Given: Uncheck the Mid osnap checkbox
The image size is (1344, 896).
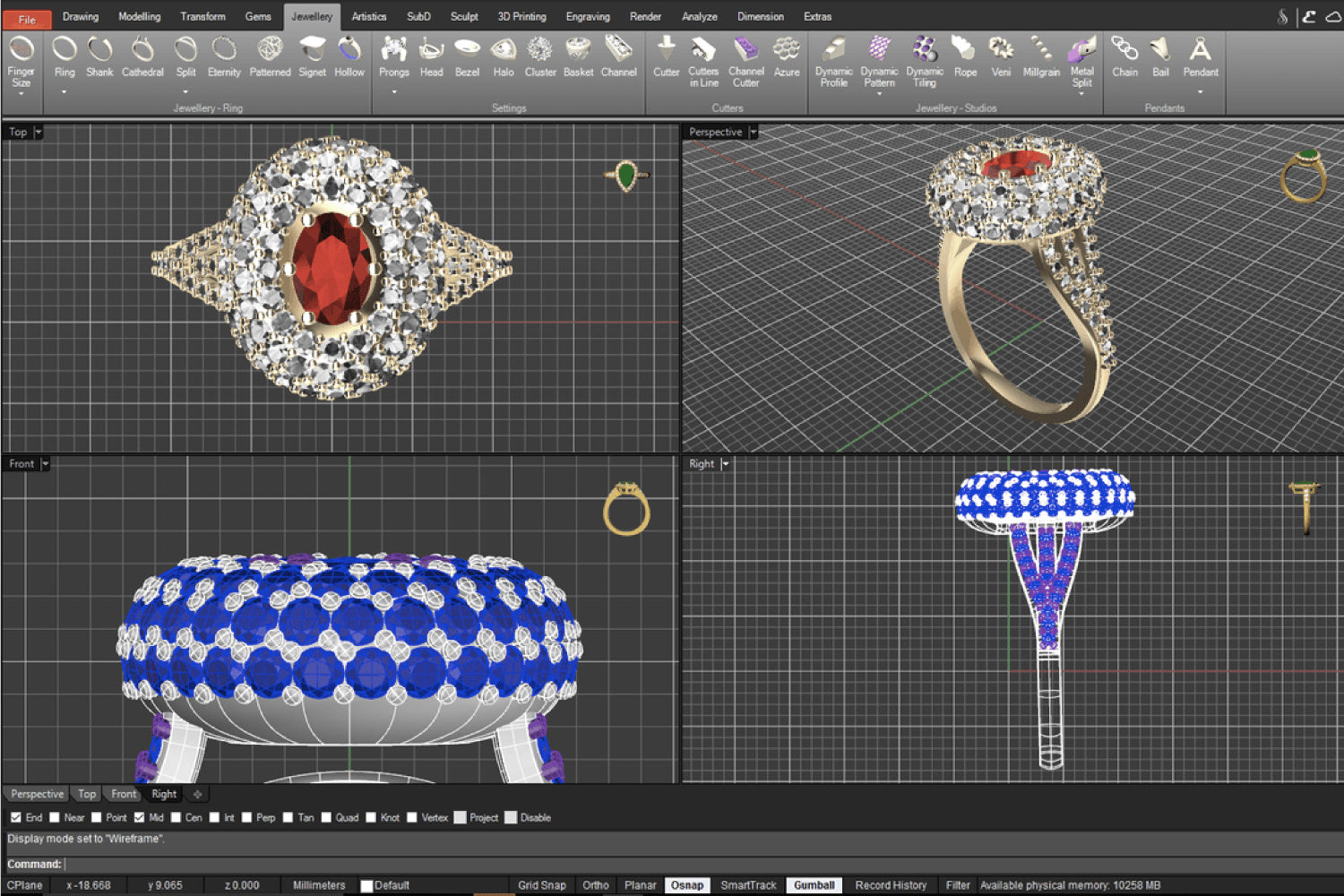Looking at the screenshot, I should point(140,817).
